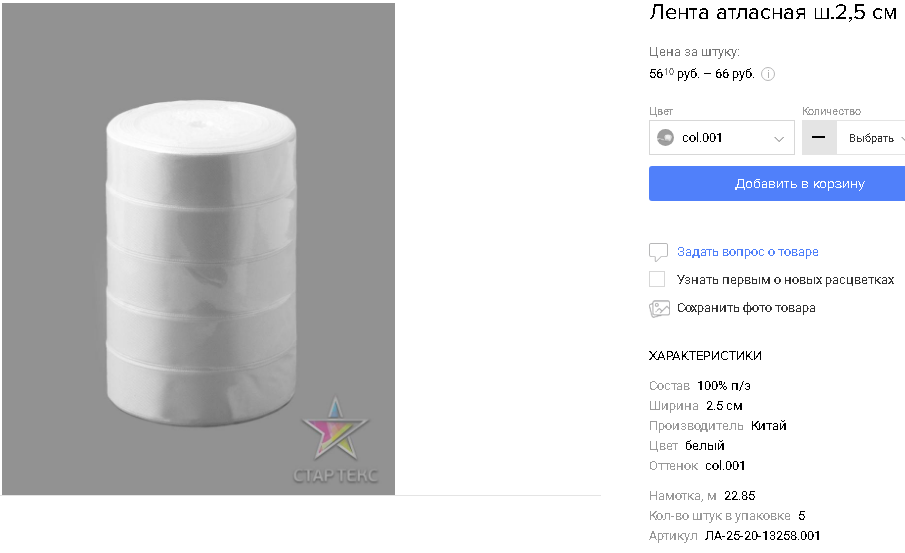
Task: Click the Узнать первым о новых расцветках label
Action: [x=785, y=280]
